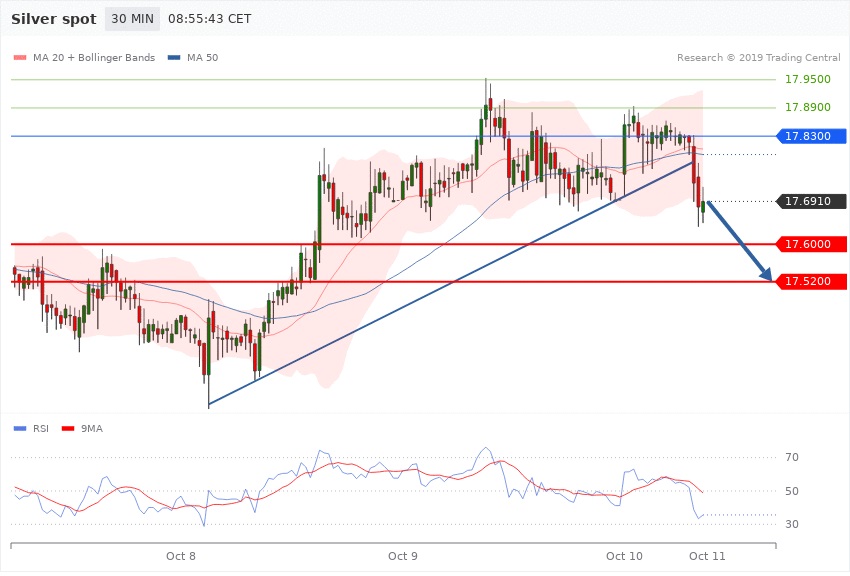The height and width of the screenshot is (576, 850).
Task: Click the Oct 9 date label
Action: [402, 555]
